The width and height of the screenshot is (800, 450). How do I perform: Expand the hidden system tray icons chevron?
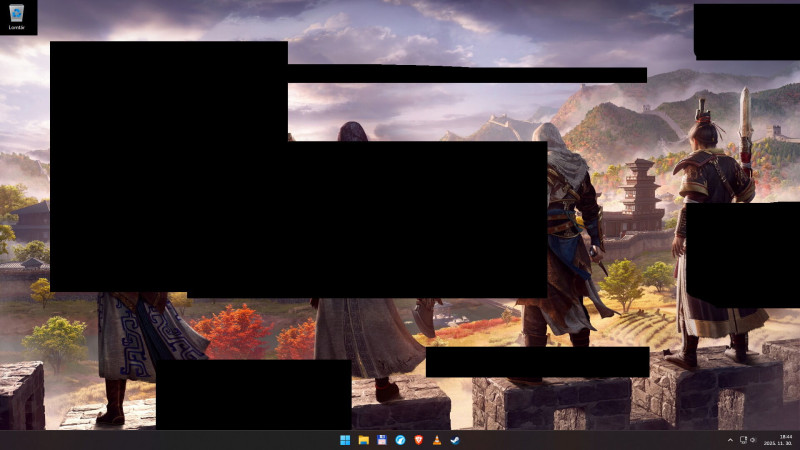click(730, 440)
